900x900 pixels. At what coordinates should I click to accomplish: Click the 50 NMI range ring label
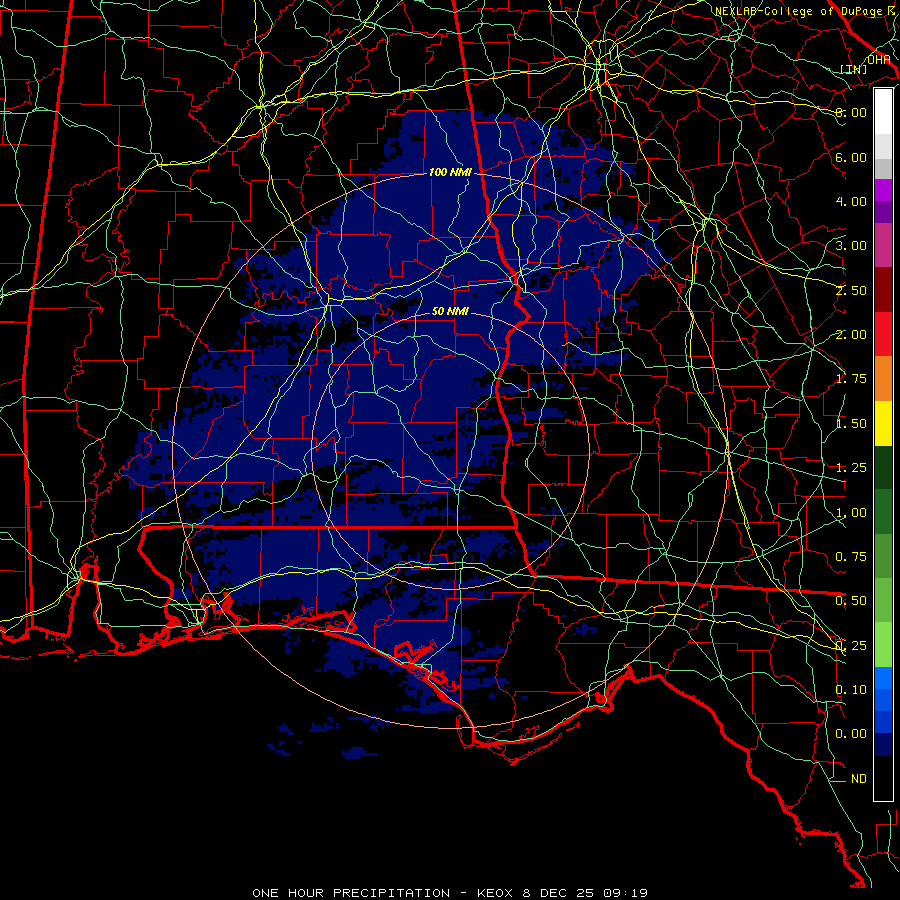449,311
